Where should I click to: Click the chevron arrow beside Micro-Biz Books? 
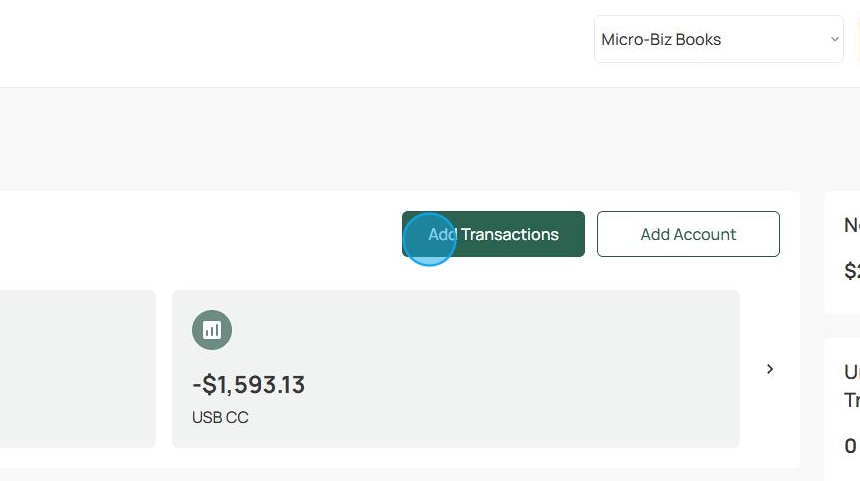pos(834,39)
